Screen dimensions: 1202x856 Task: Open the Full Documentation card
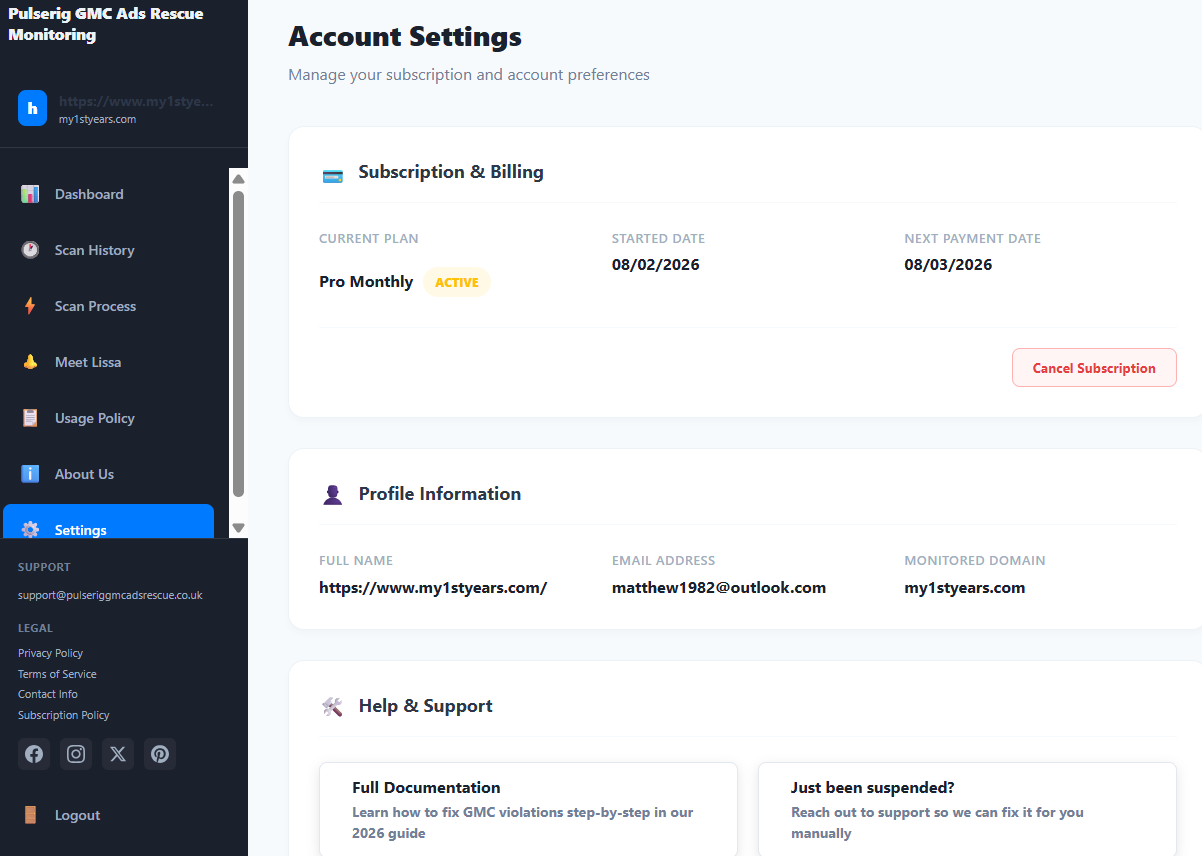coord(528,809)
